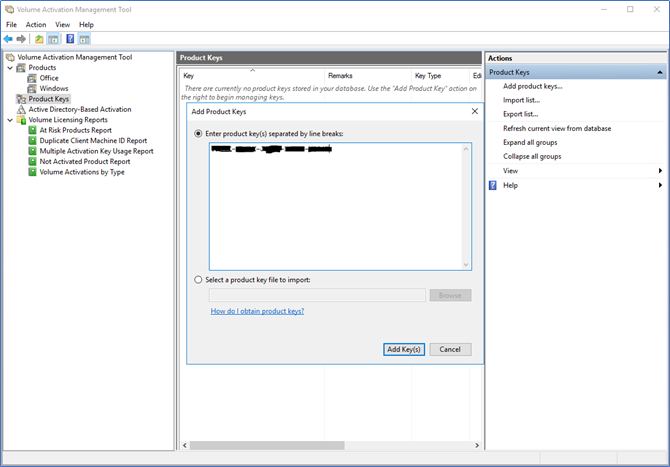The image size is (670, 467).
Task: Open the File menu
Action: [12, 25]
